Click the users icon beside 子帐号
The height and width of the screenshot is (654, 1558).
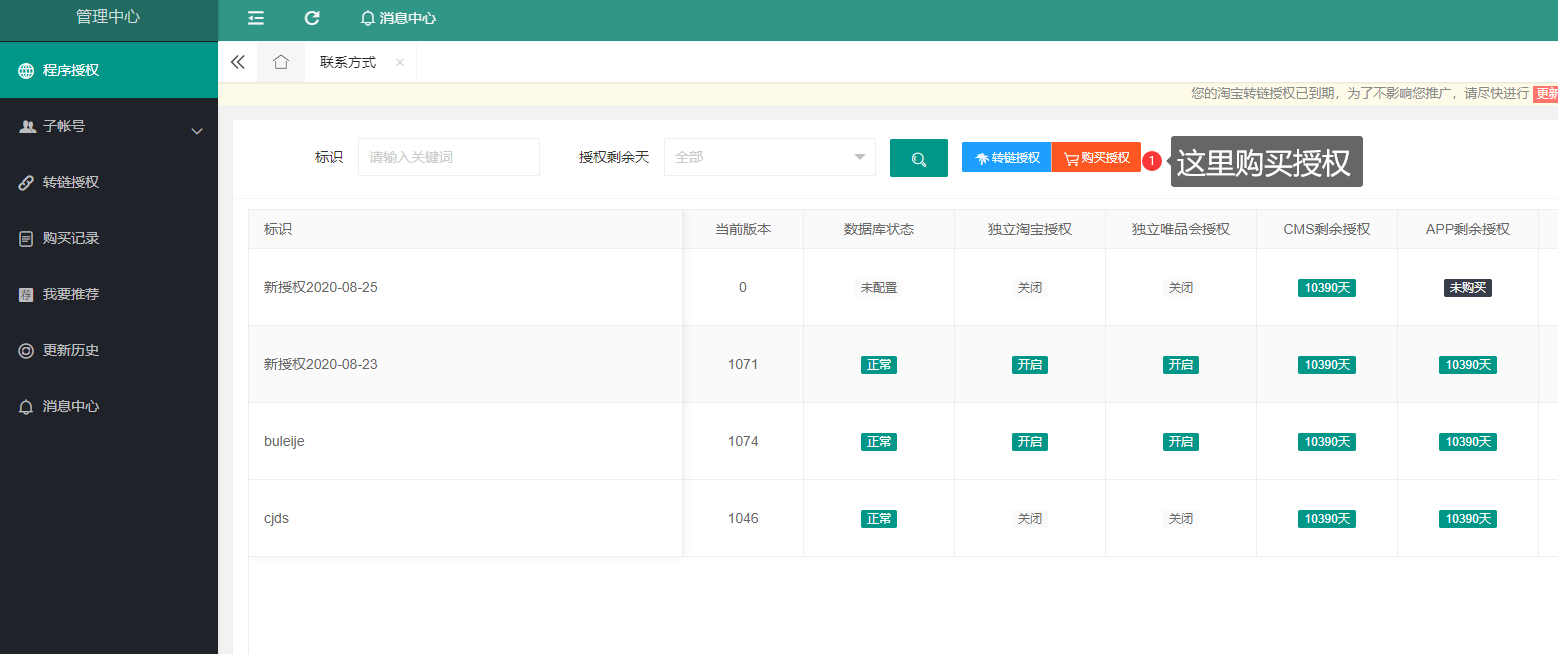click(27, 126)
